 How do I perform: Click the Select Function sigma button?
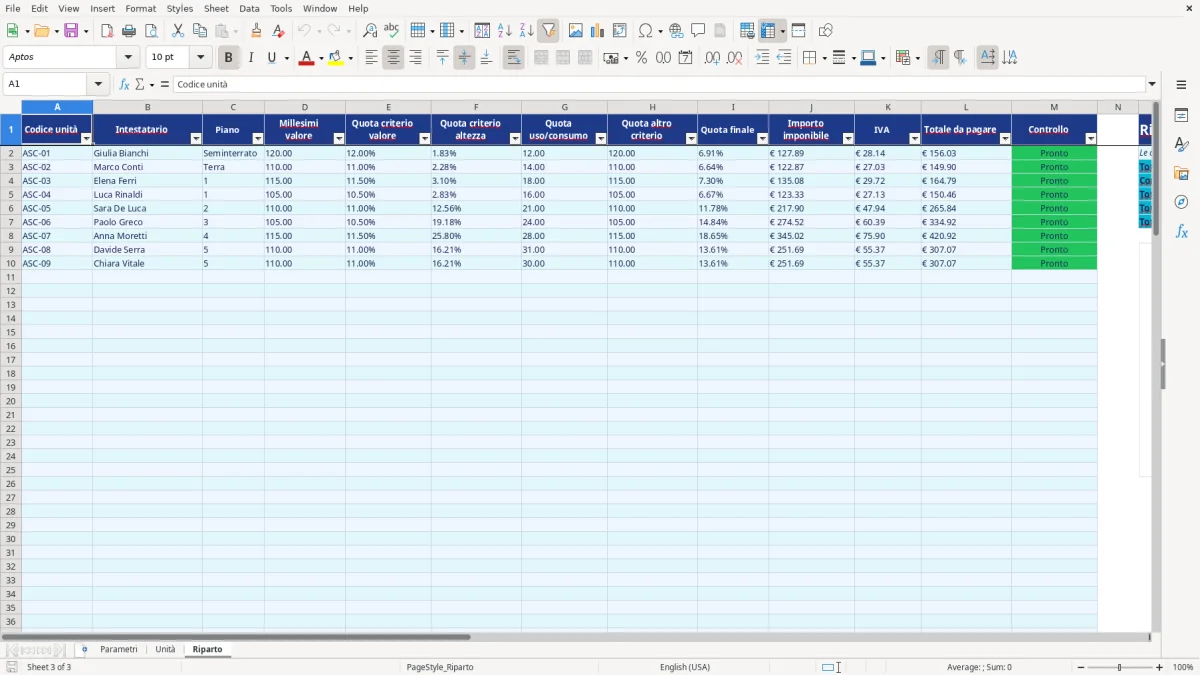pyautogui.click(x=139, y=84)
